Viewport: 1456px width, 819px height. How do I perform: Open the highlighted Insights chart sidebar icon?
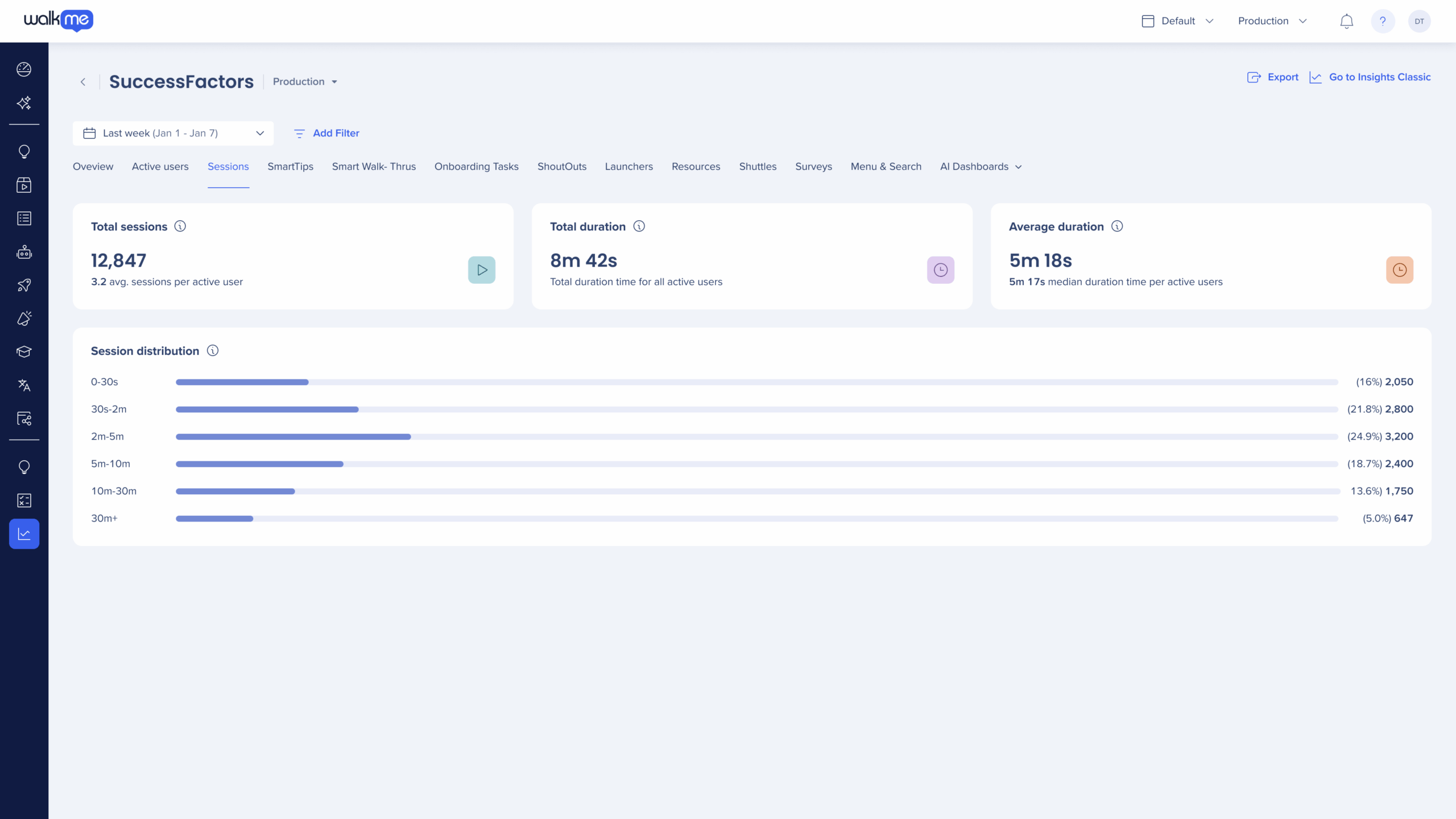click(x=24, y=534)
